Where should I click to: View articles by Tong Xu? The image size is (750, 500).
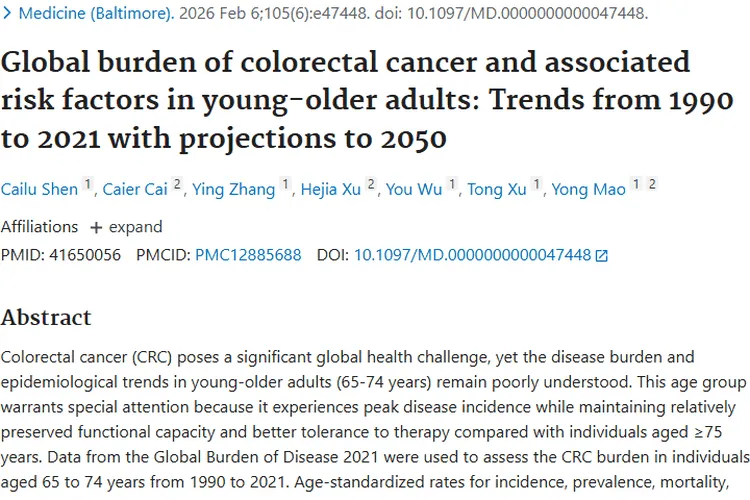click(x=498, y=188)
